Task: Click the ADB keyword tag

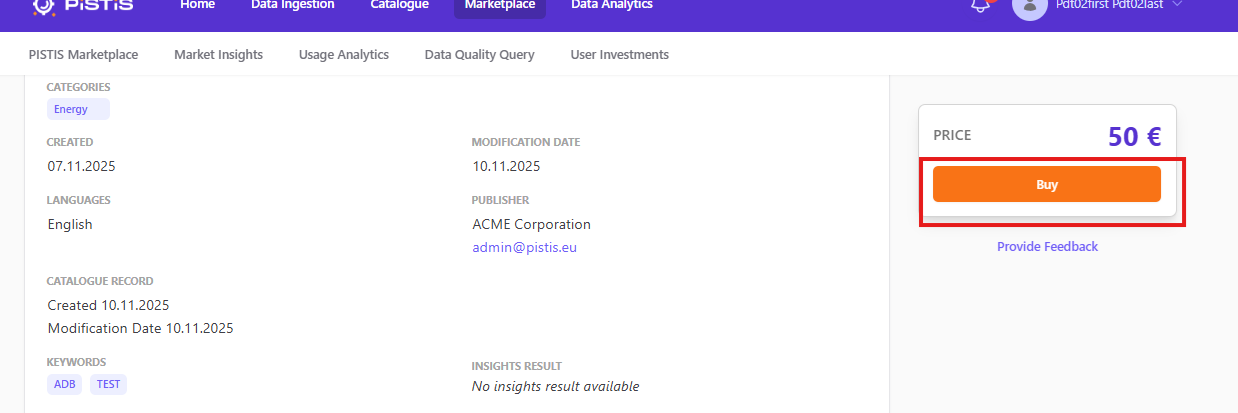Action: coord(65,384)
